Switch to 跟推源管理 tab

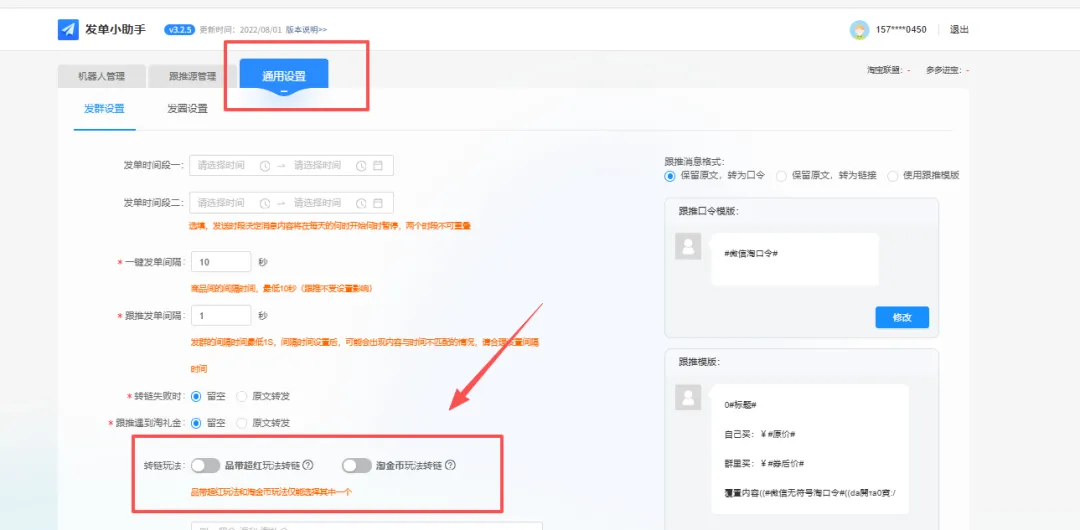[x=193, y=77]
